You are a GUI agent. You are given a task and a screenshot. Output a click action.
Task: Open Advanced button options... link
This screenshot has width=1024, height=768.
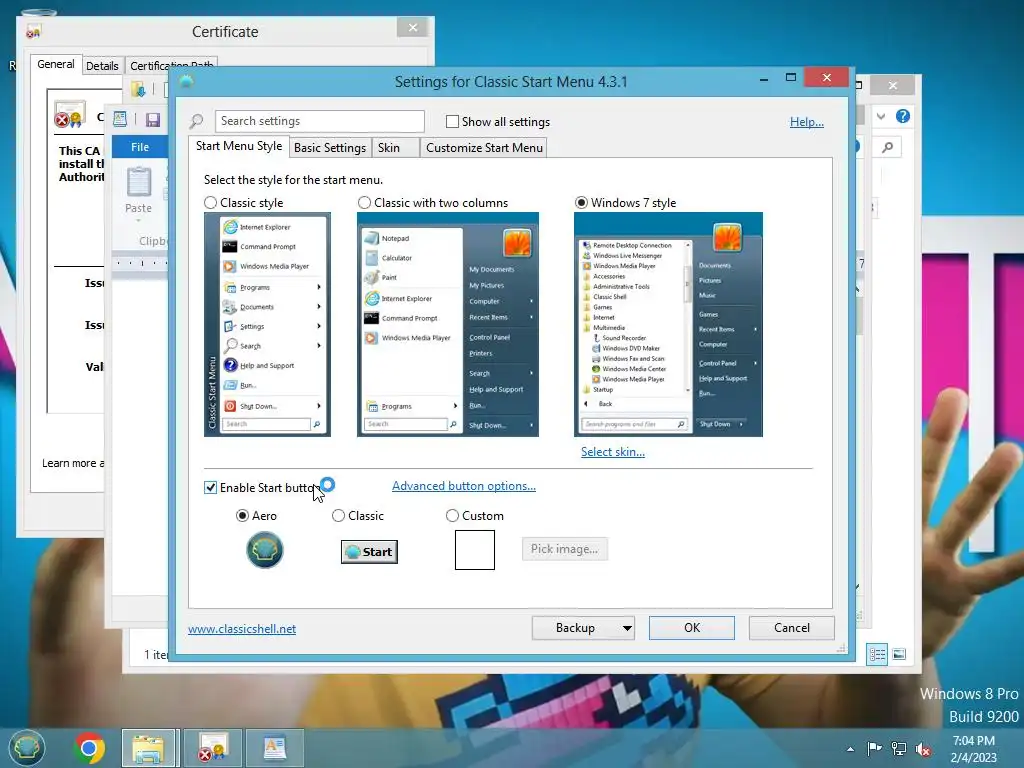(464, 486)
